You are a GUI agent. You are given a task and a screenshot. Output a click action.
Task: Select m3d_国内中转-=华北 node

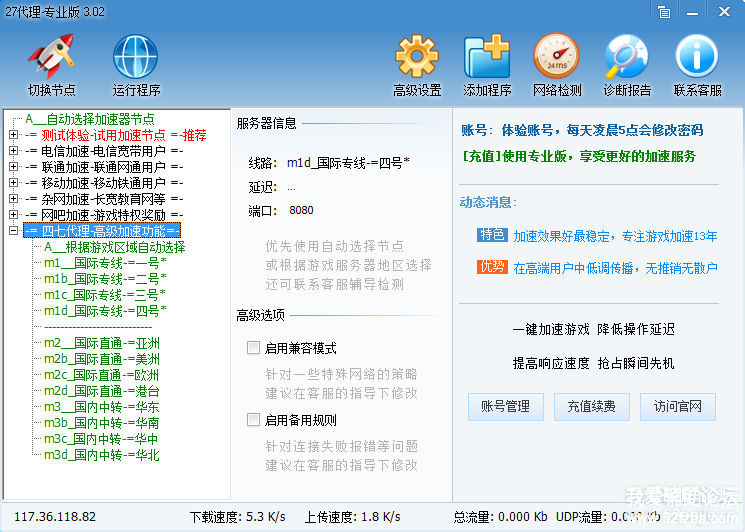point(102,455)
